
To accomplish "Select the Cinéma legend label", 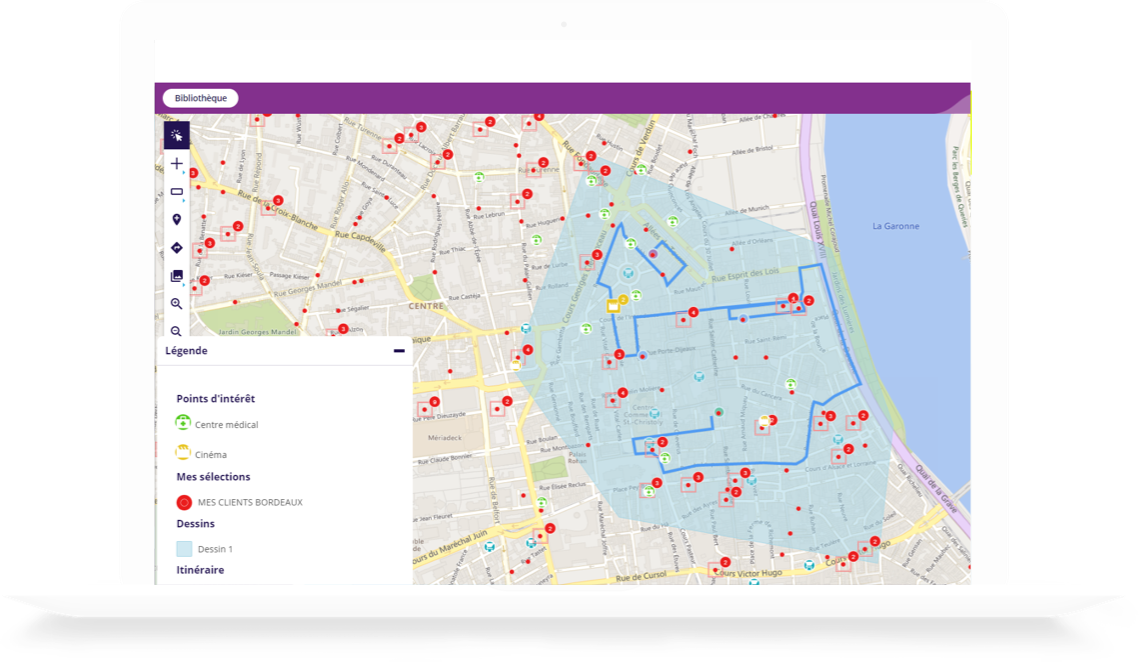I will pos(211,455).
